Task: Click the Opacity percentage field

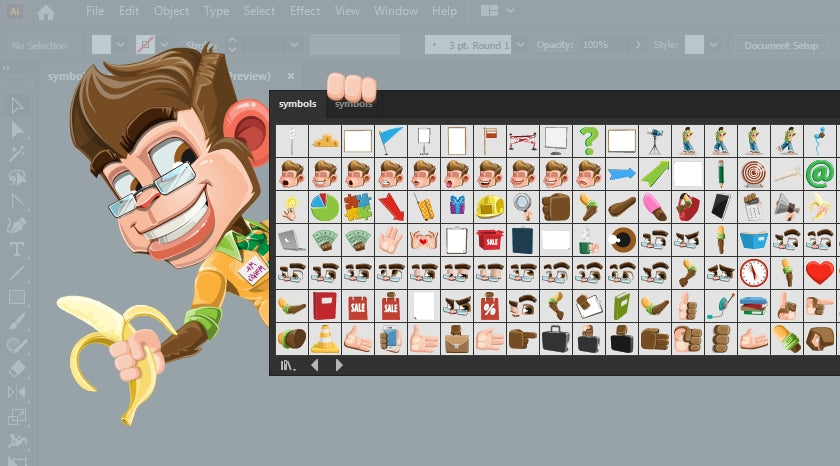Action: [603, 45]
